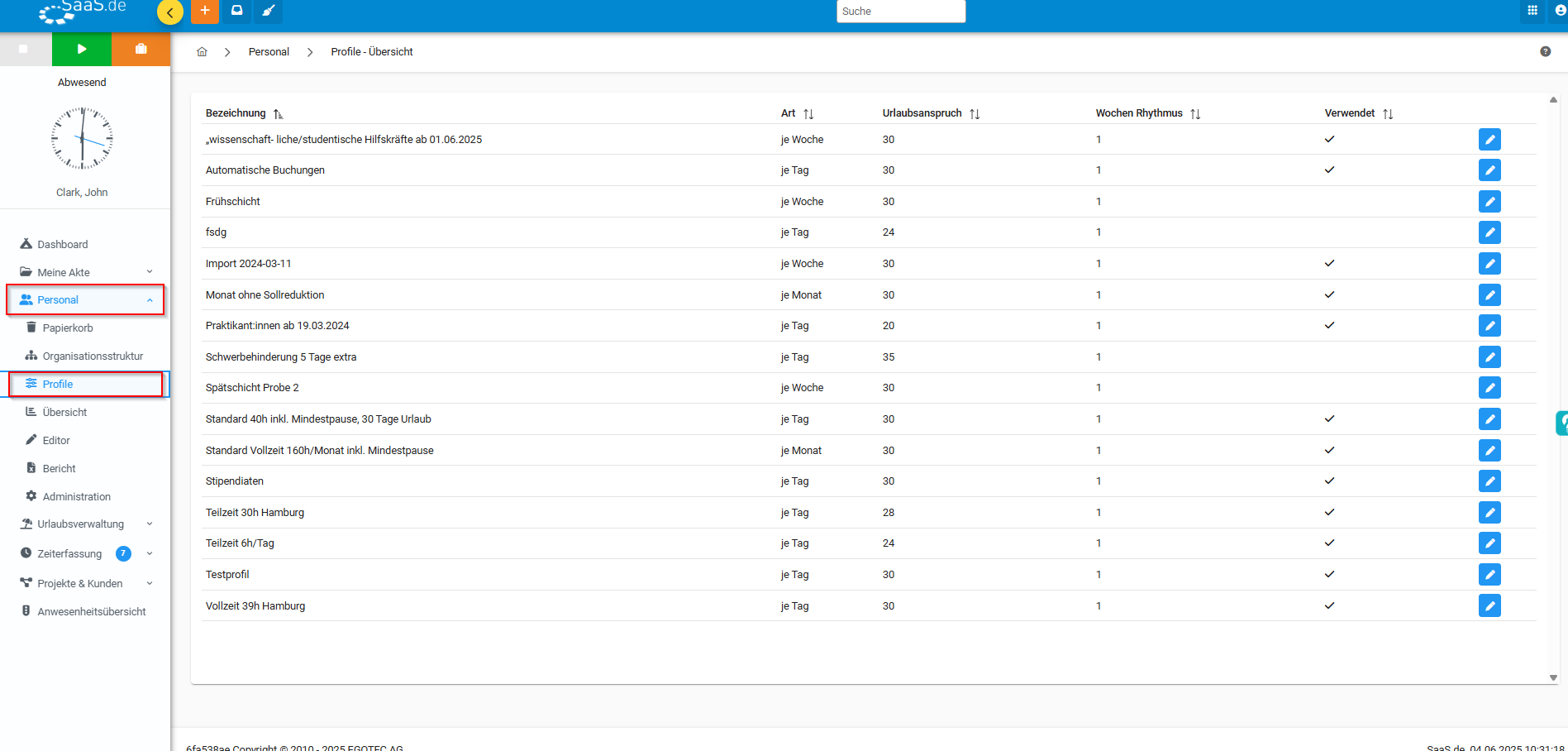The height and width of the screenshot is (751, 1568).
Task: Open Organisationsstruktur in sidebar
Action: coord(93,356)
